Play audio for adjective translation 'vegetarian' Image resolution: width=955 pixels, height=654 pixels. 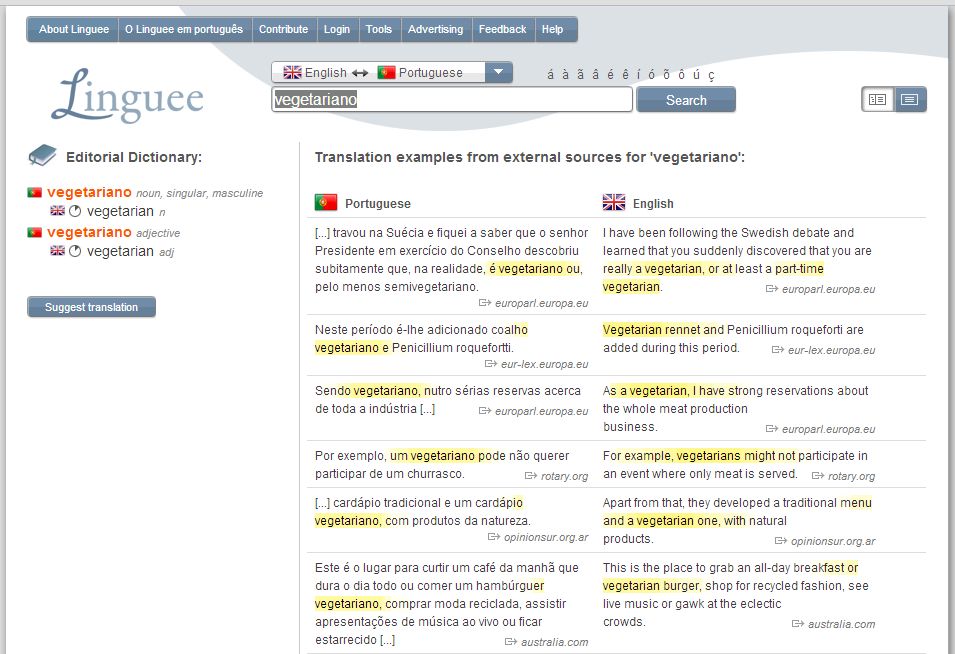(x=75, y=252)
